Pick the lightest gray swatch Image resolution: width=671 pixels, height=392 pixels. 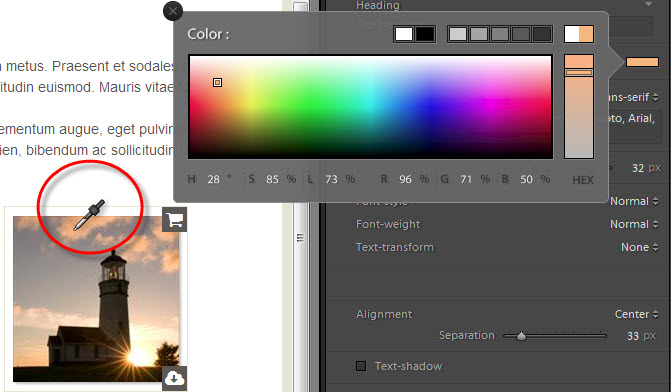point(458,34)
